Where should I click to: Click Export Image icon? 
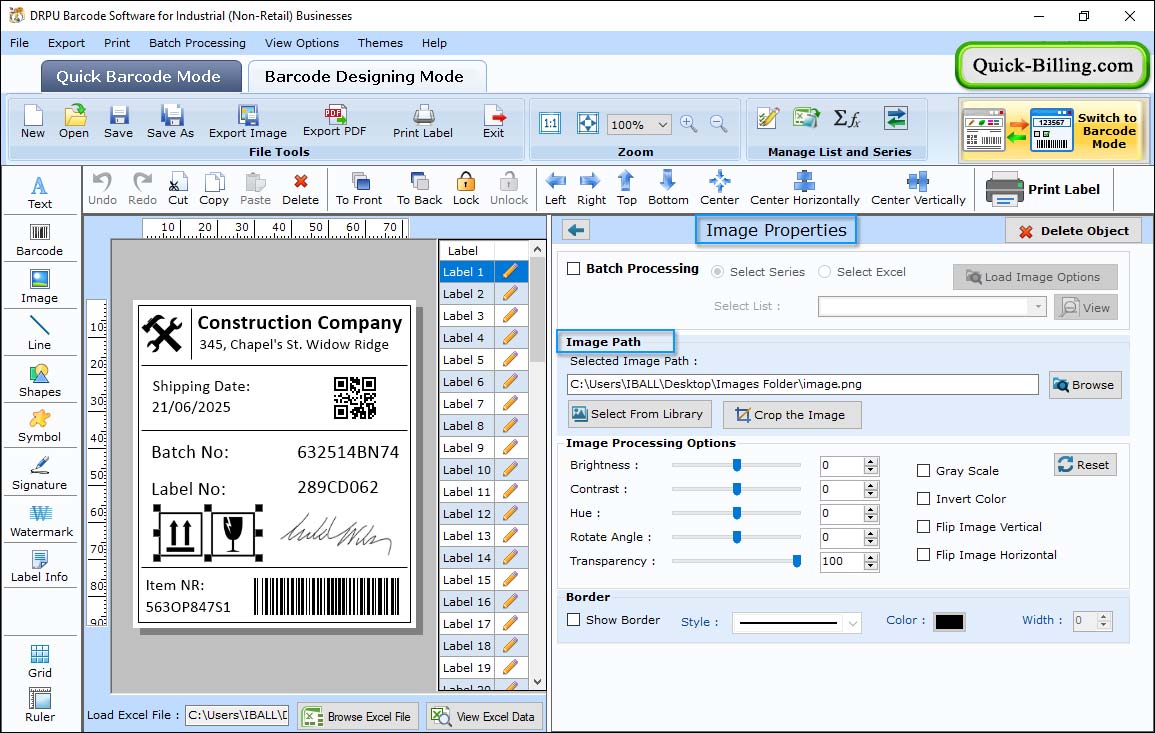248,122
